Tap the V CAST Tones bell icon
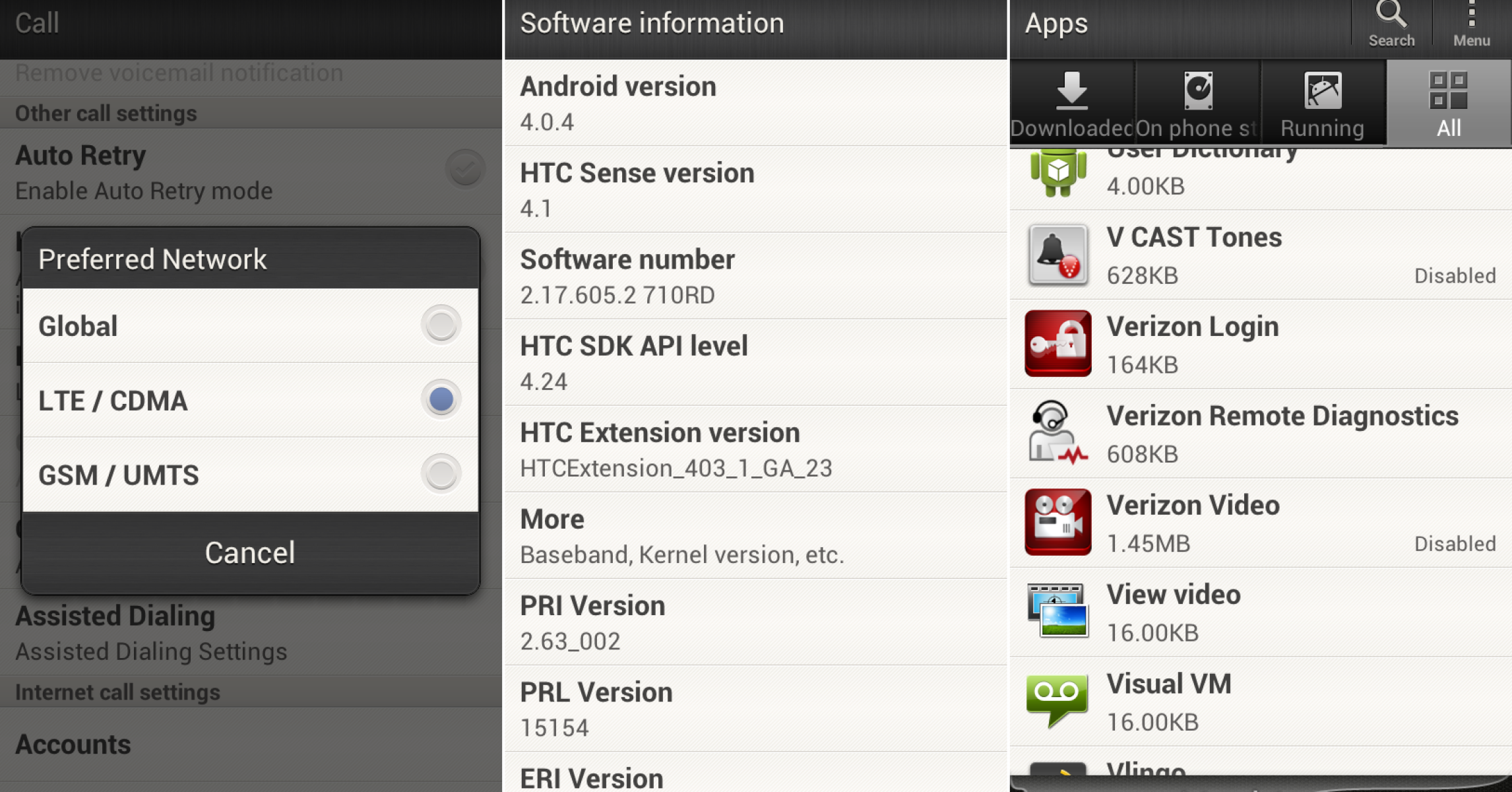Screen dimensions: 1512x792 pyautogui.click(x=1057, y=255)
